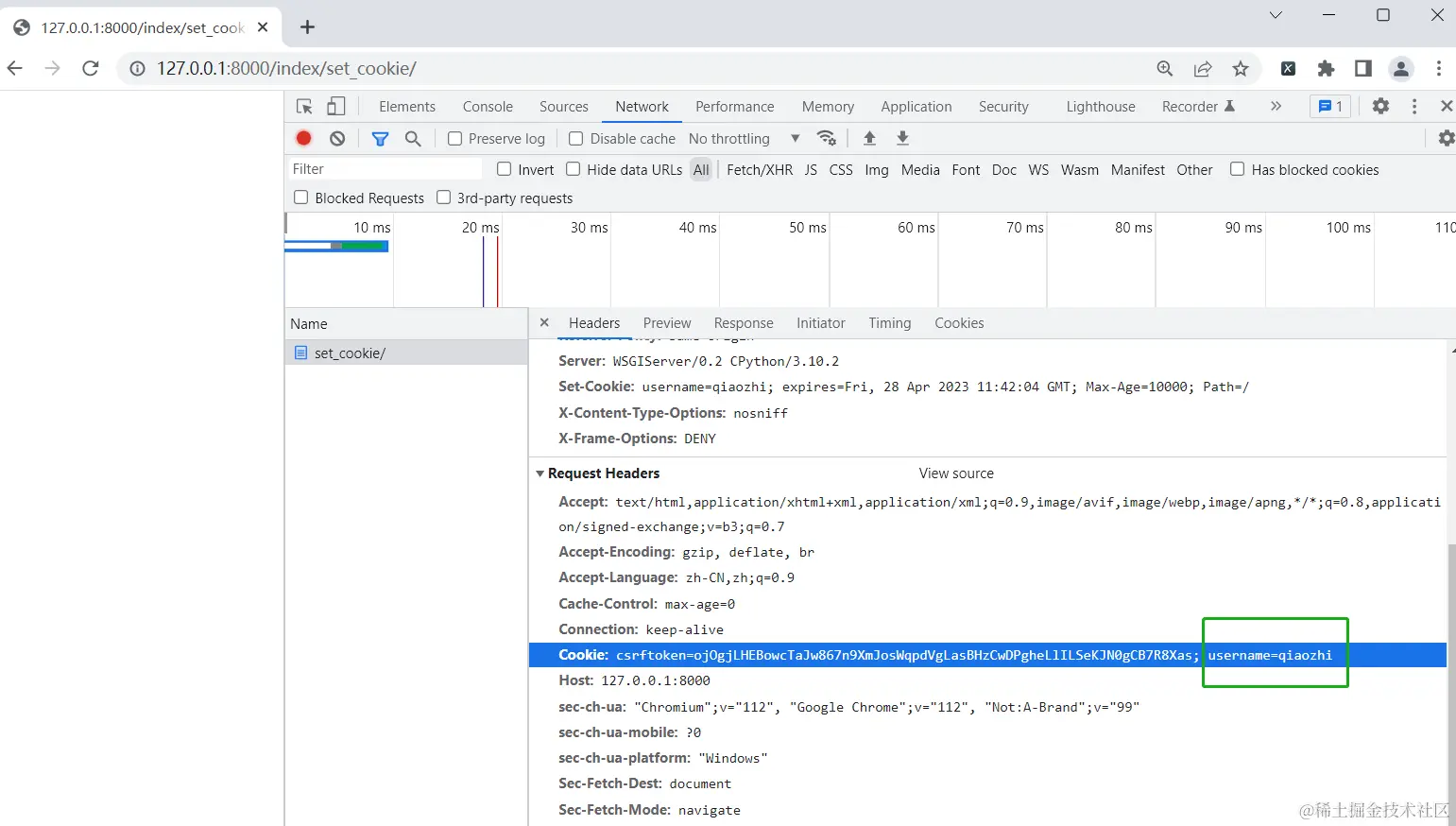Check Has blocked cookies
The image size is (1456, 826).
[1238, 169]
